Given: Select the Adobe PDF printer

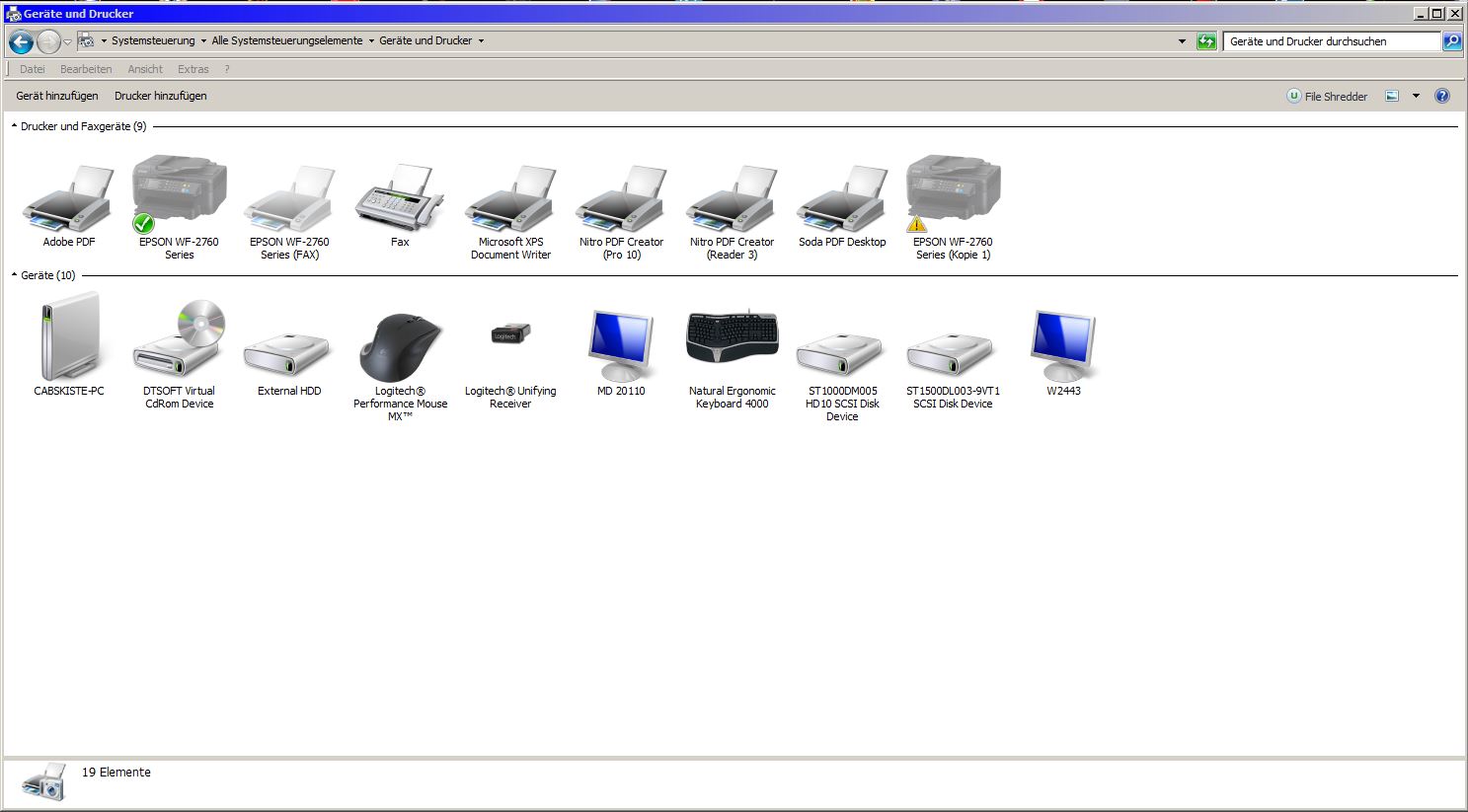Looking at the screenshot, I should (68, 205).
